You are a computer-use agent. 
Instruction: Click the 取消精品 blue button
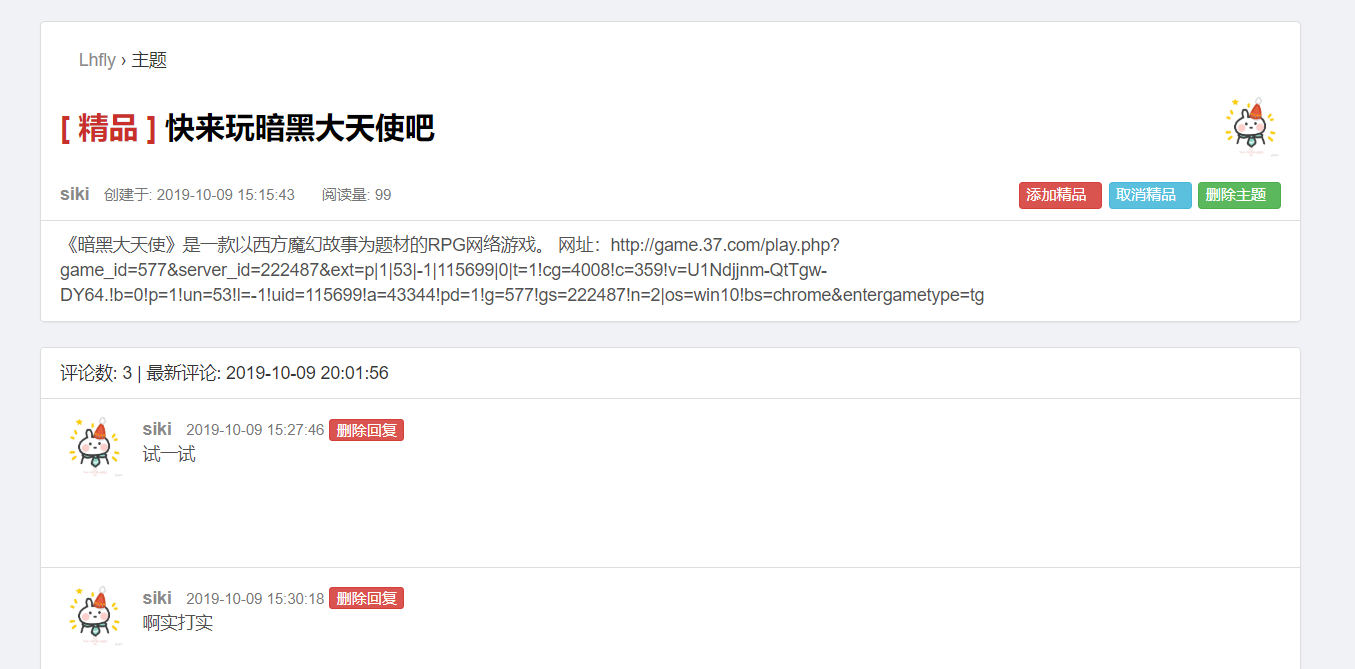coord(1150,195)
